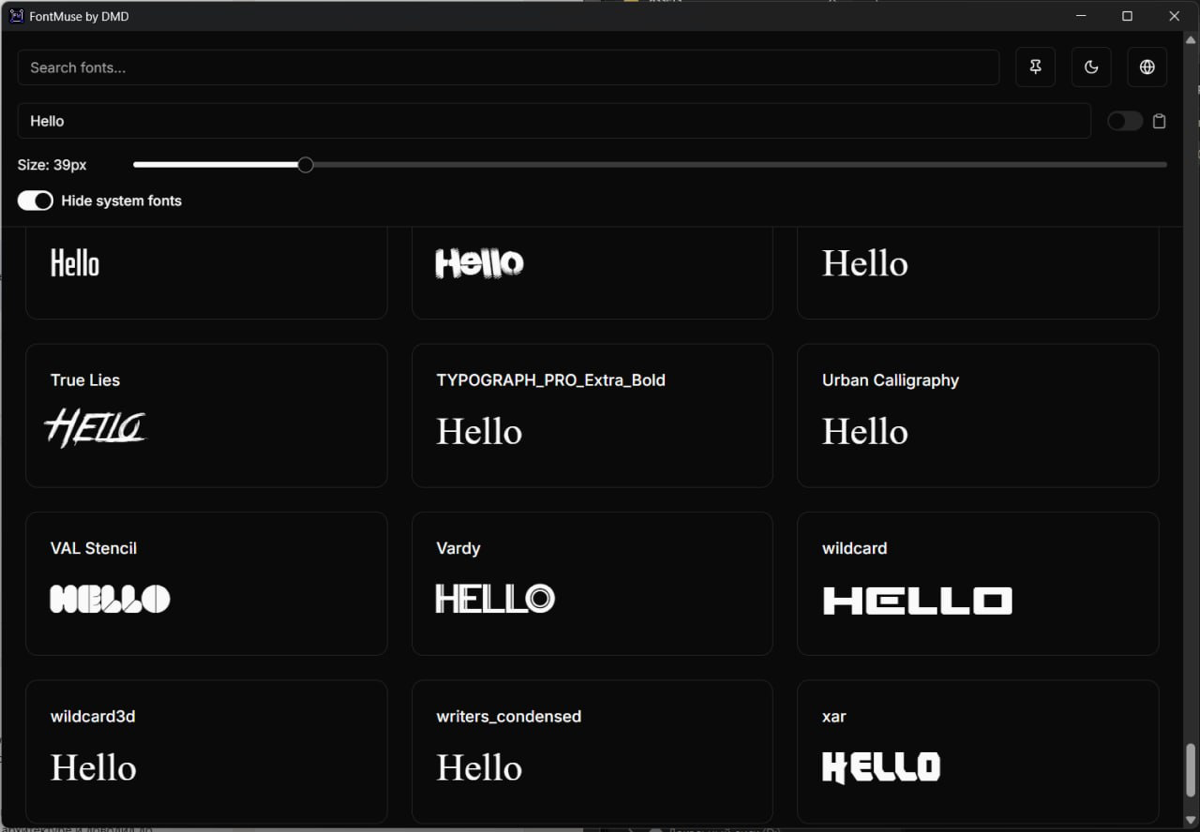Choose the xar font card

(x=977, y=751)
